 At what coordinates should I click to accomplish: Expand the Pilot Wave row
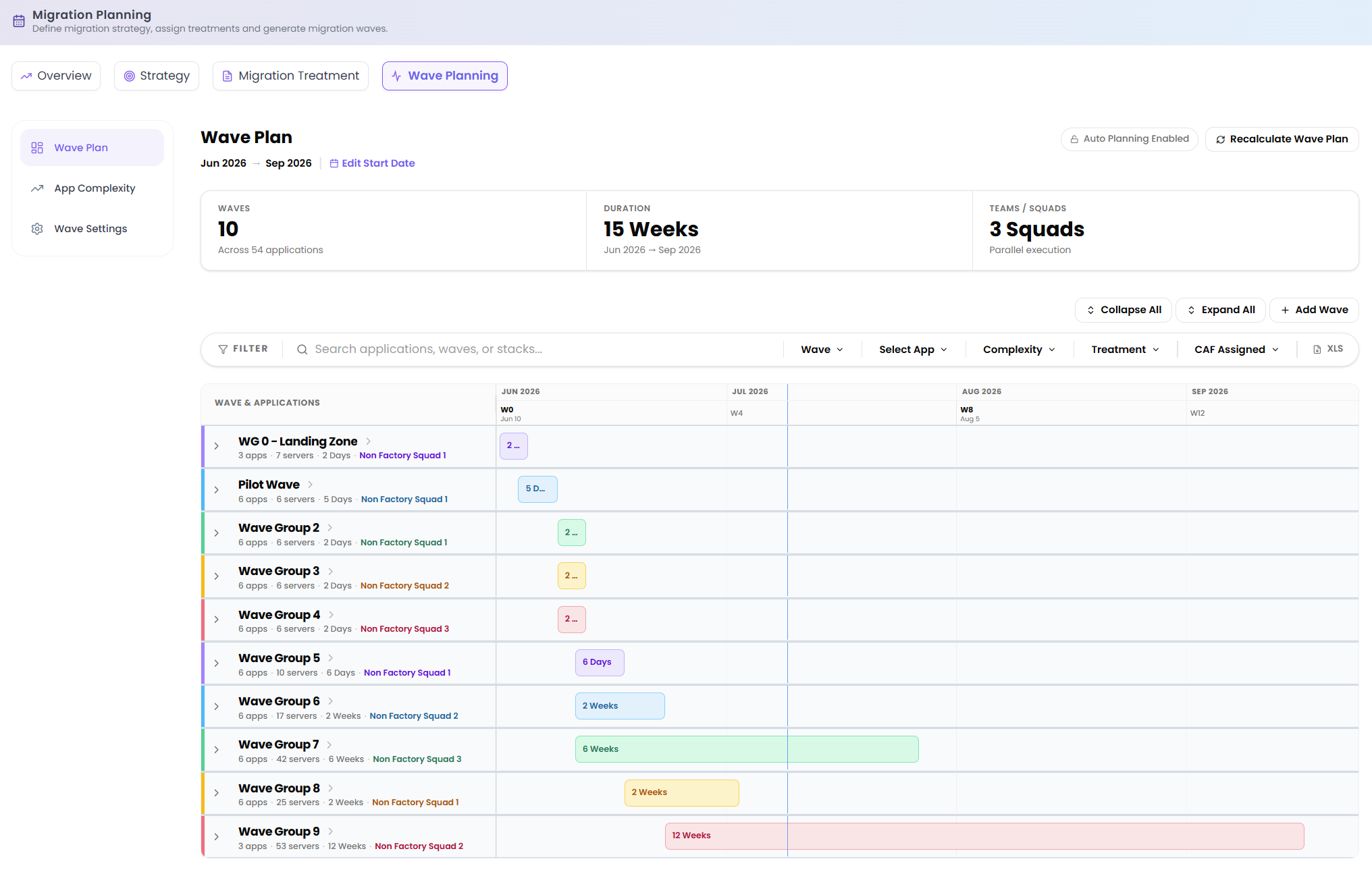(217, 490)
